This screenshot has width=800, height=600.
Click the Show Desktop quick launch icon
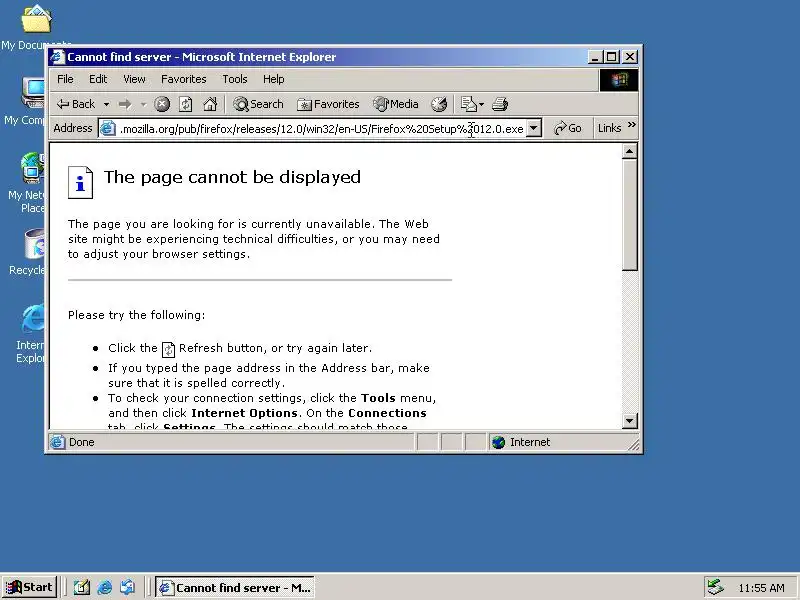tap(81, 587)
